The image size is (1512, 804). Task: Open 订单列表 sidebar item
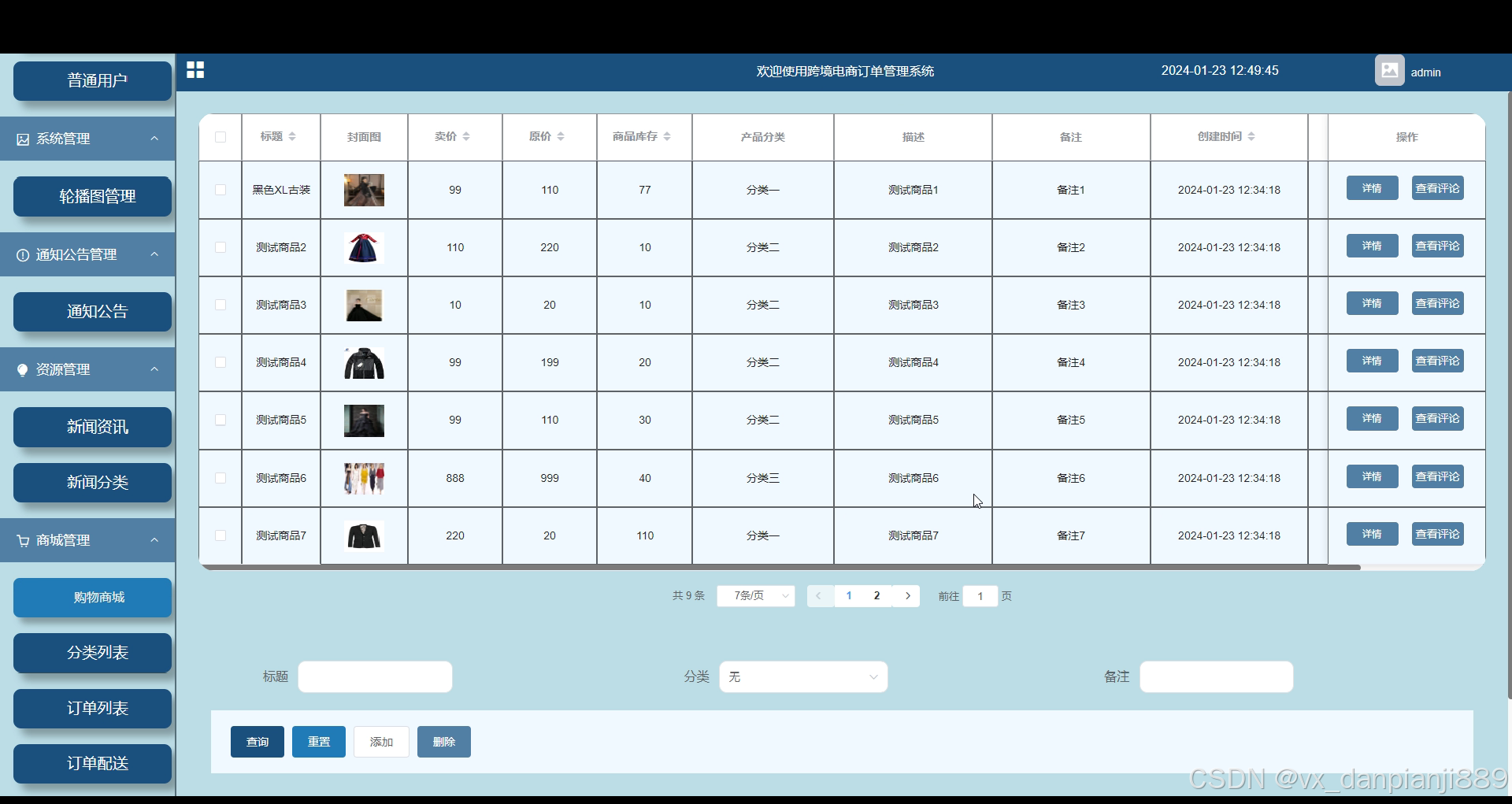tap(93, 709)
